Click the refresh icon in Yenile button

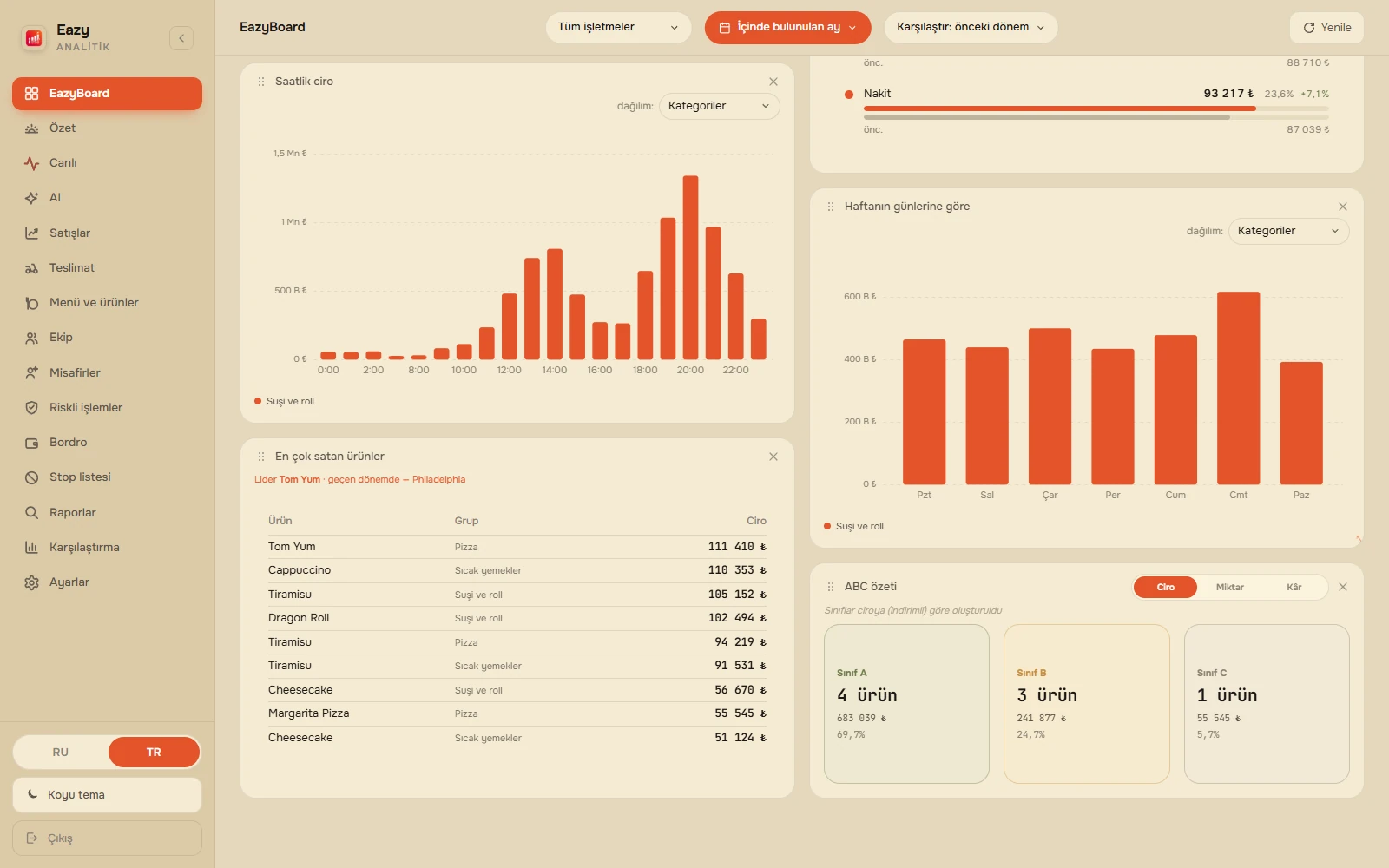click(1309, 28)
